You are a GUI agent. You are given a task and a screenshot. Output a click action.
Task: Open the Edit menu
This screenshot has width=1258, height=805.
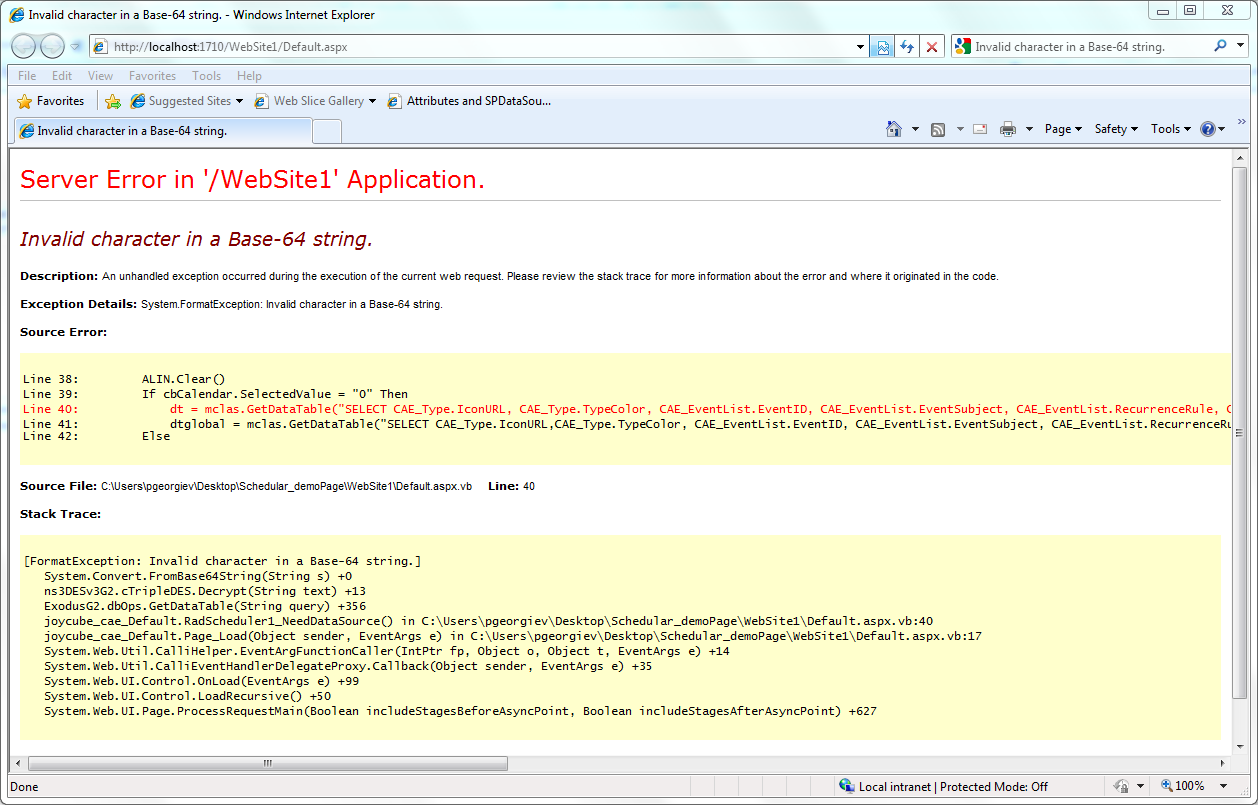coord(62,76)
